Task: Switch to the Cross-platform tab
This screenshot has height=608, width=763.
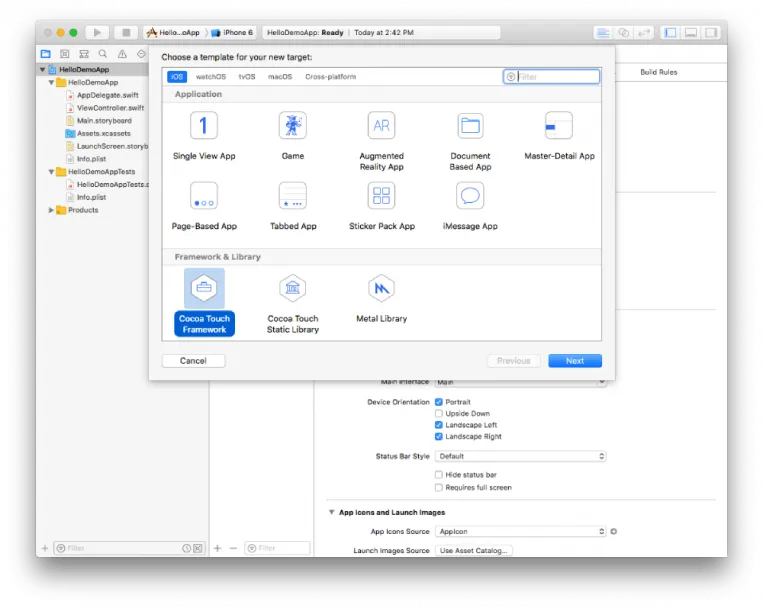Action: pos(330,77)
